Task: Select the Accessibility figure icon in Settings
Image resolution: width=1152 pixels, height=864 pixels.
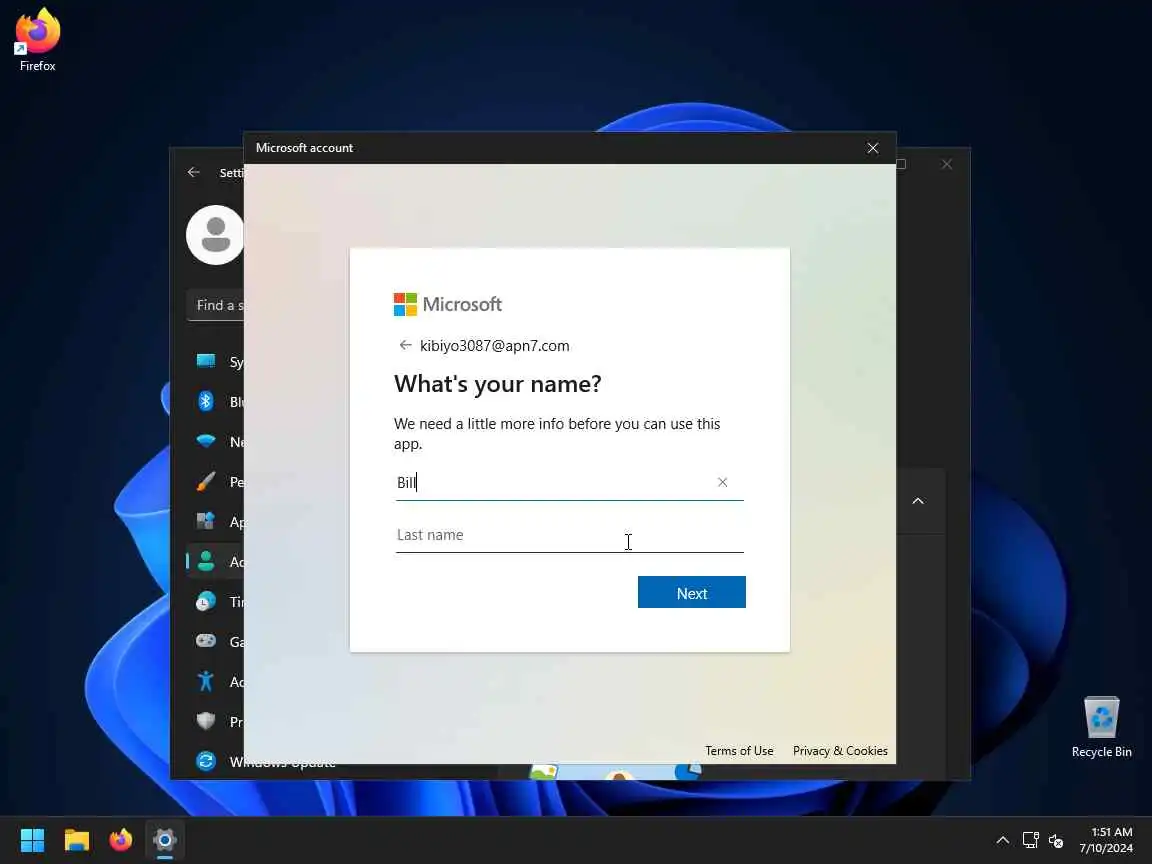Action: click(206, 681)
